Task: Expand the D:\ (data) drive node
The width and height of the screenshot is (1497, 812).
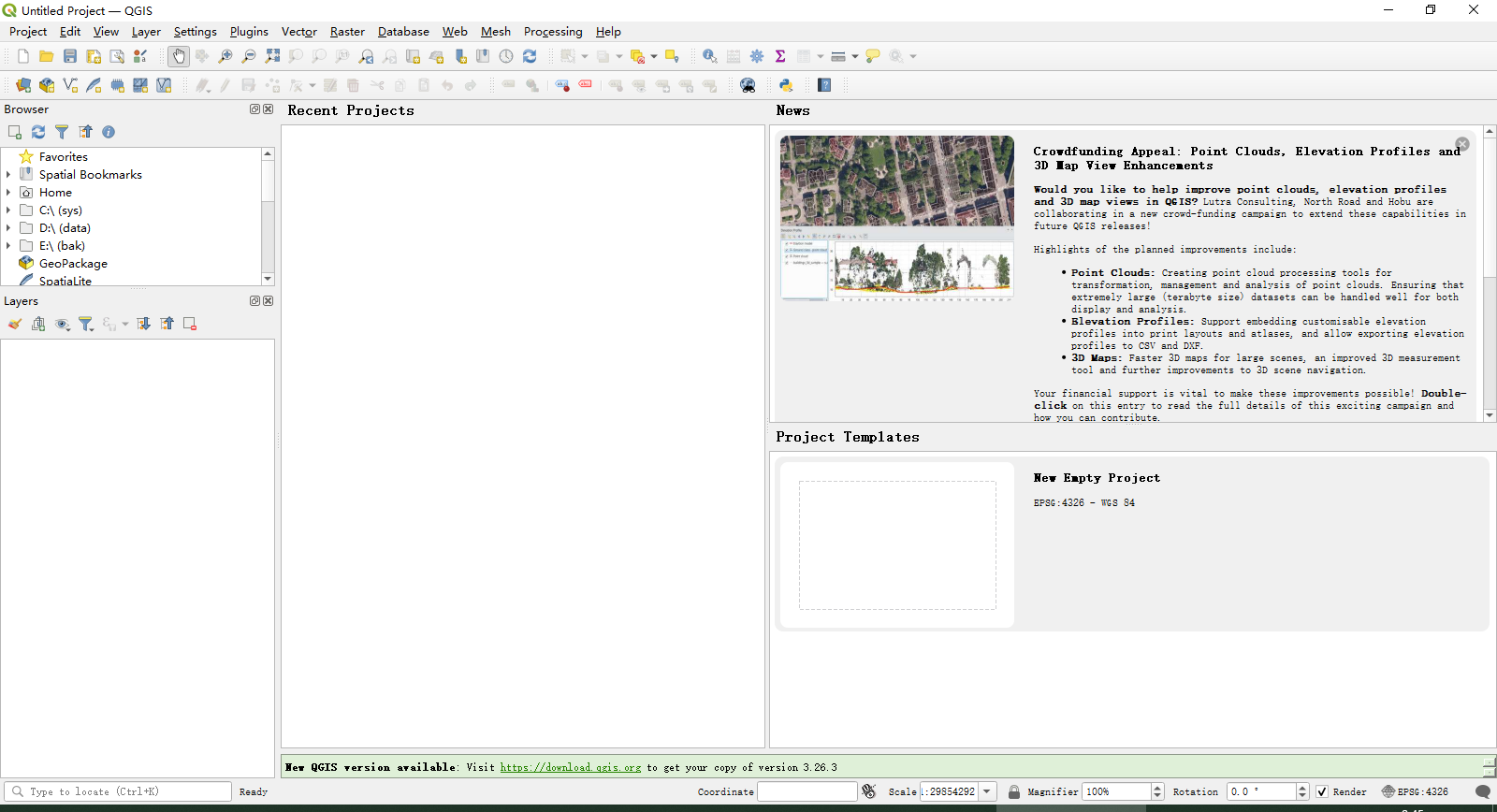Action: click(x=8, y=228)
